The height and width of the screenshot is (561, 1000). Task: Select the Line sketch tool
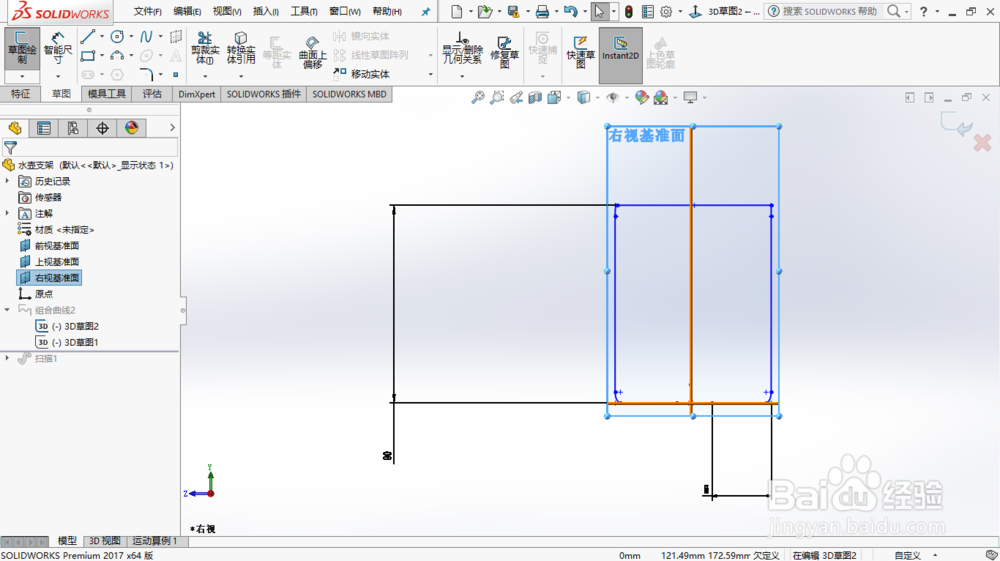coord(88,36)
